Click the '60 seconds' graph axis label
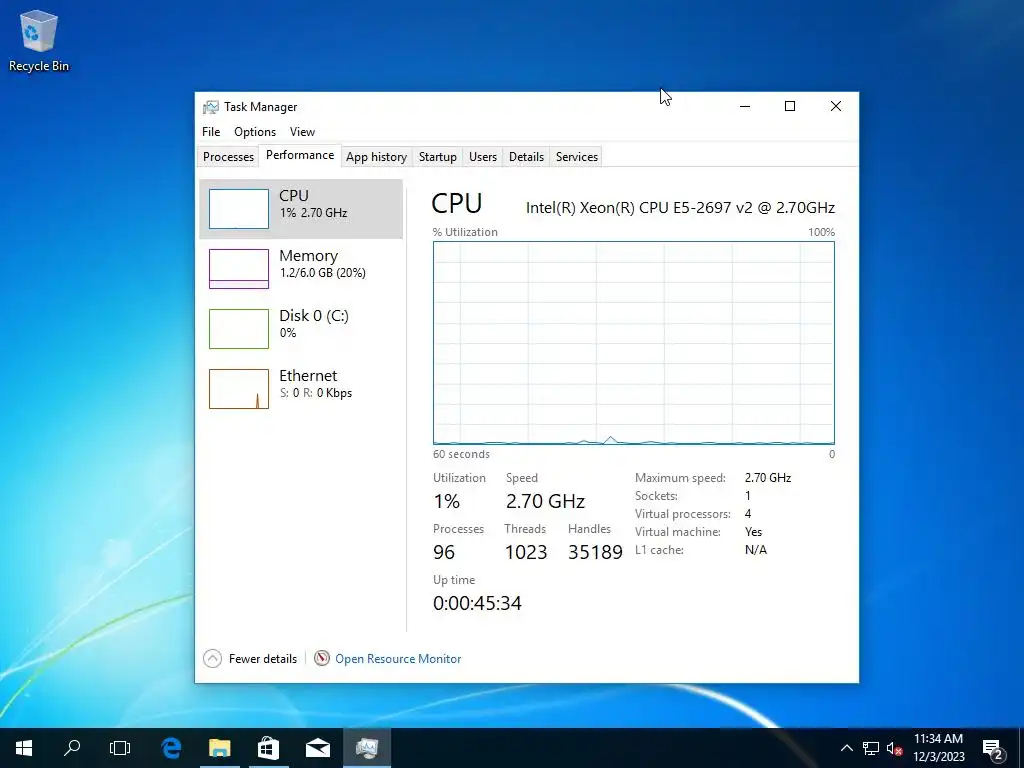Screen dimensions: 1024x768 pyautogui.click(x=461, y=455)
